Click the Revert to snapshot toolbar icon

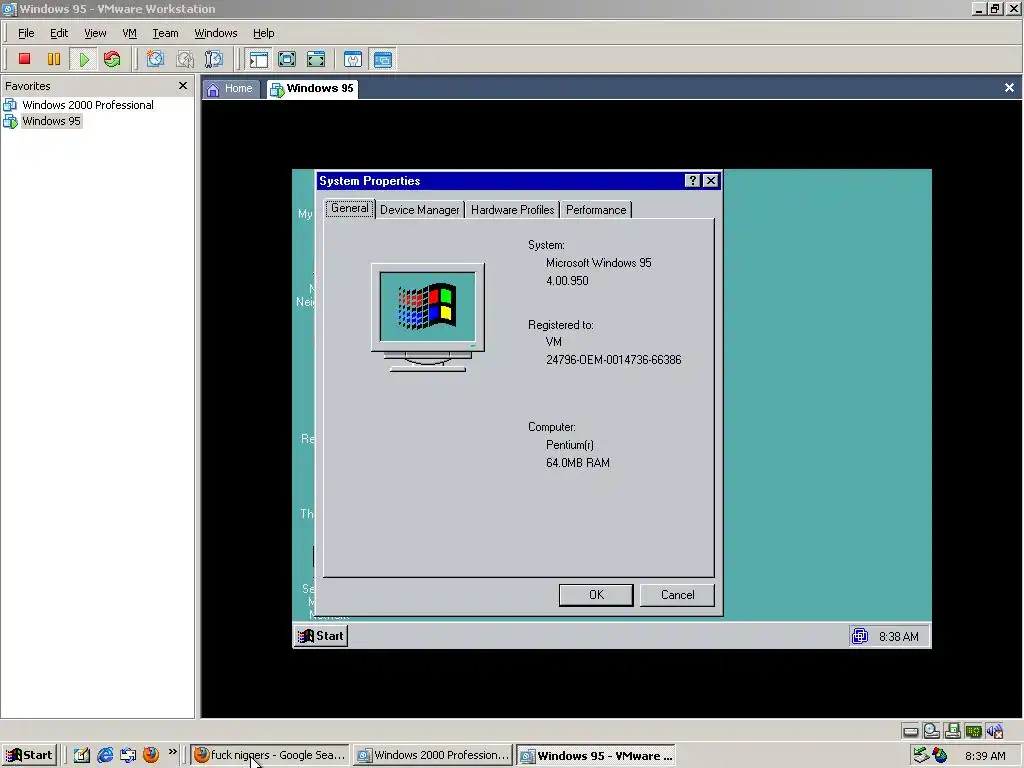185,59
